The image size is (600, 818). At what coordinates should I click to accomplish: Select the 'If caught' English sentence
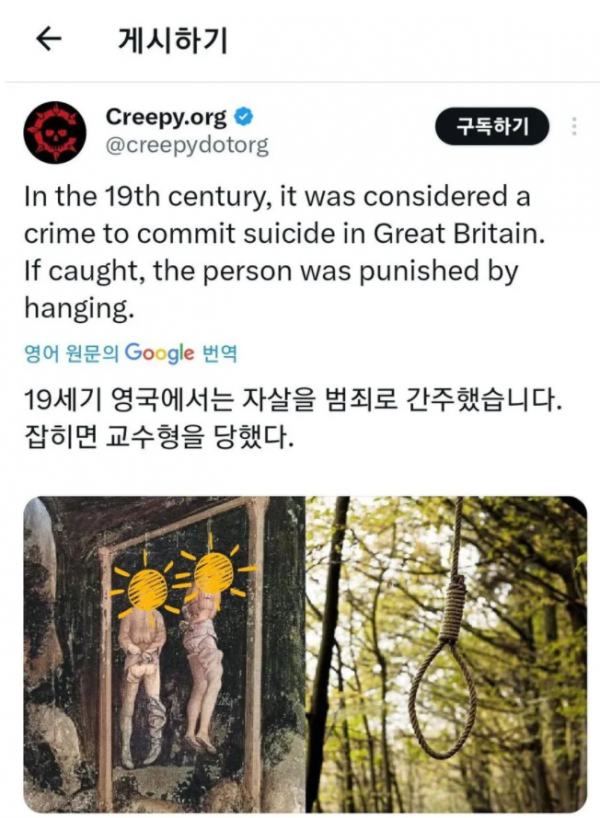click(271, 290)
